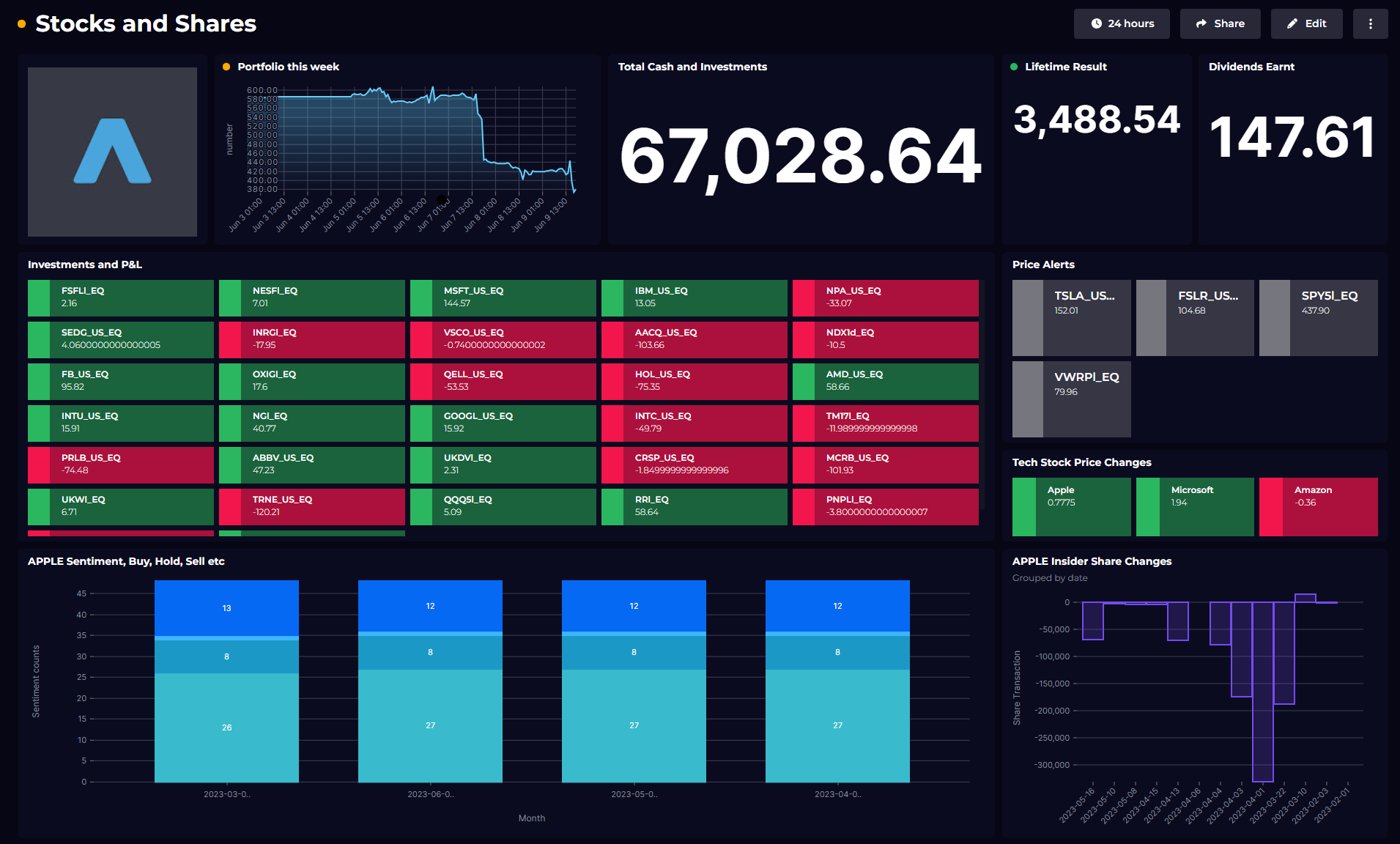Click the pencil icon on the Edit button

[1292, 23]
